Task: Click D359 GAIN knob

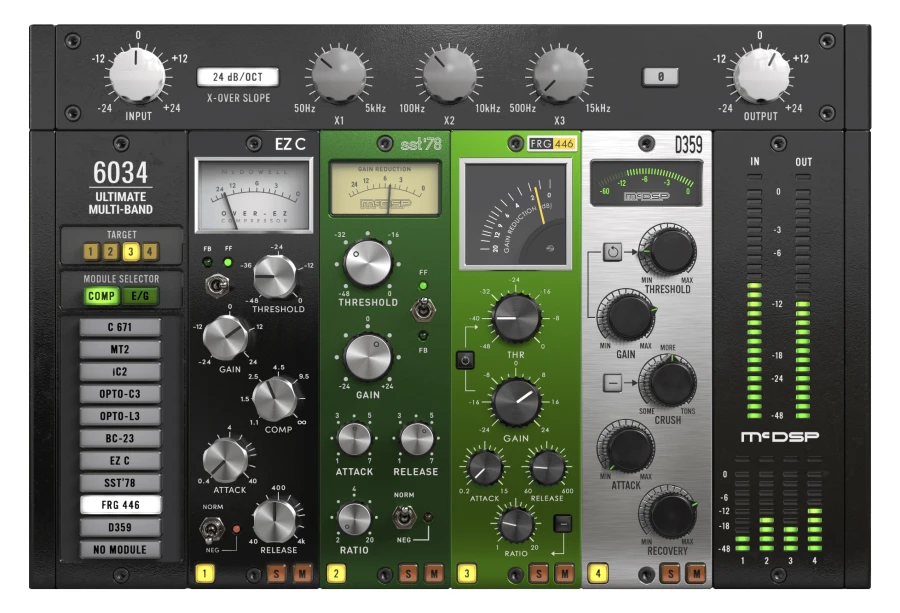Action: point(628,315)
